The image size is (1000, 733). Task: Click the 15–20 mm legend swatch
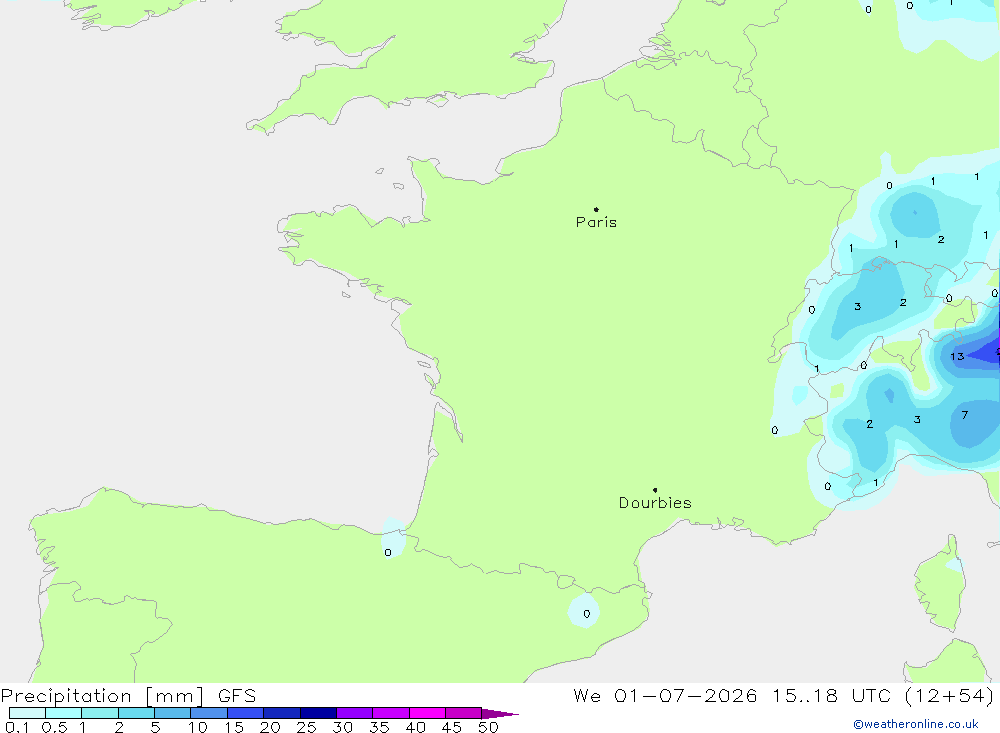[x=245, y=713]
